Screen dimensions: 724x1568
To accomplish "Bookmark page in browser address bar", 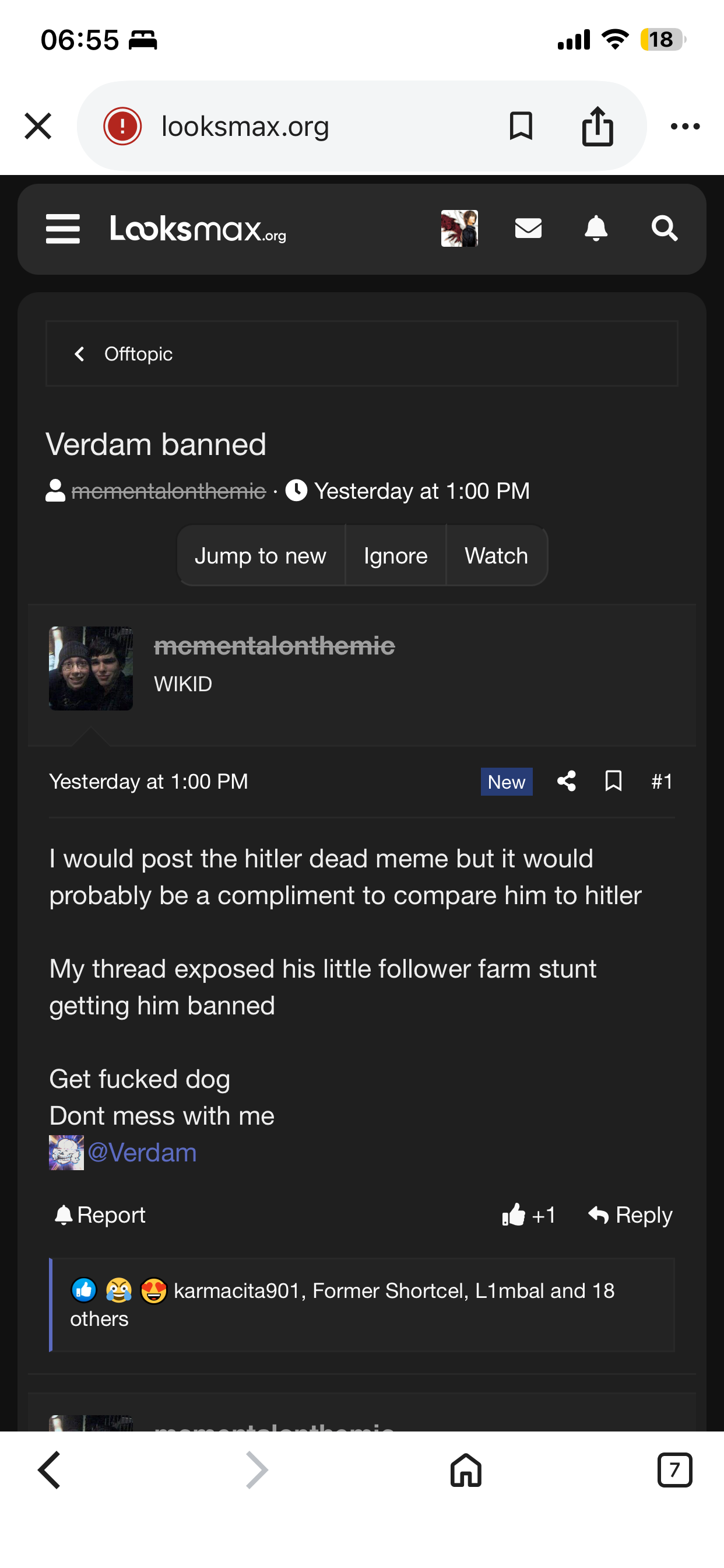I will 521,127.
